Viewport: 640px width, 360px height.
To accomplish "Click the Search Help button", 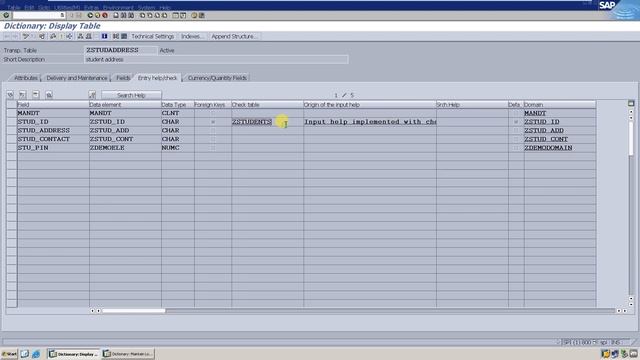I will 131,95.
